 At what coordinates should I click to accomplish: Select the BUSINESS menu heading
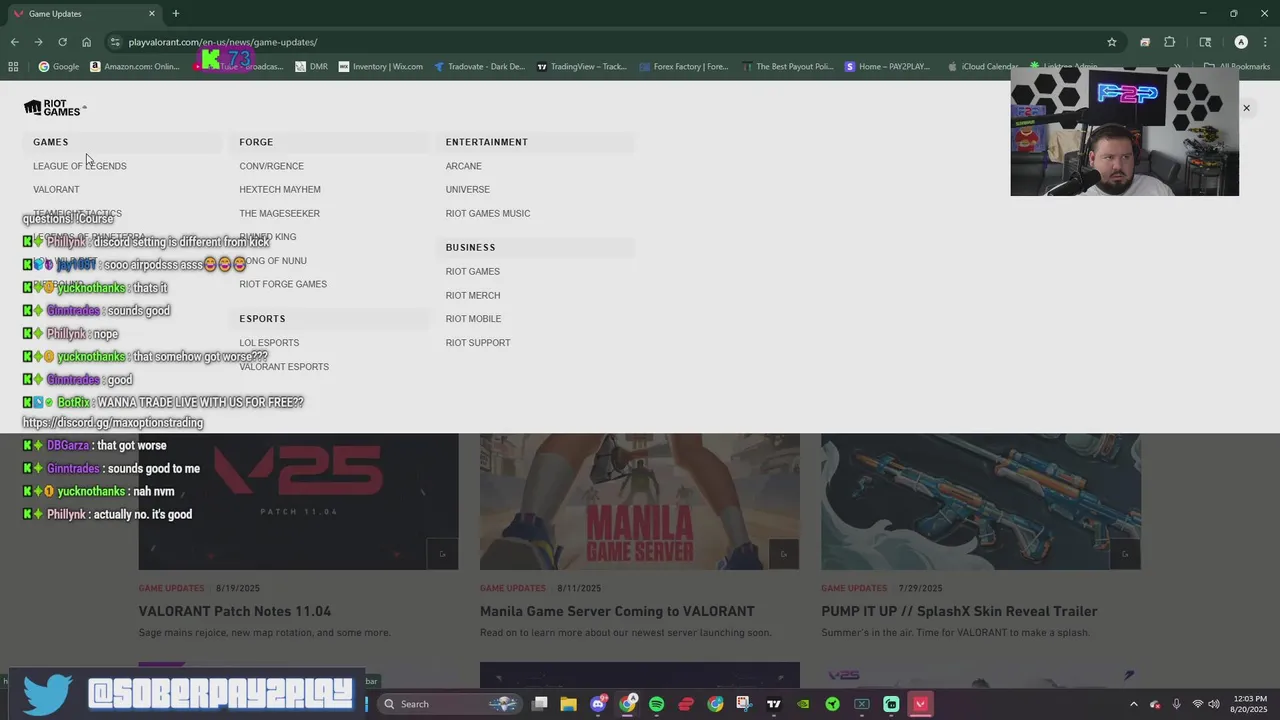(471, 247)
